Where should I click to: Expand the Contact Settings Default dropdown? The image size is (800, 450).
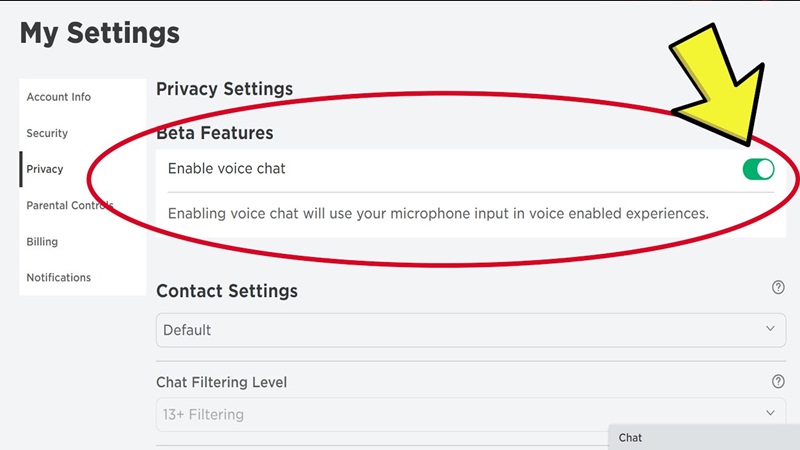pos(470,330)
